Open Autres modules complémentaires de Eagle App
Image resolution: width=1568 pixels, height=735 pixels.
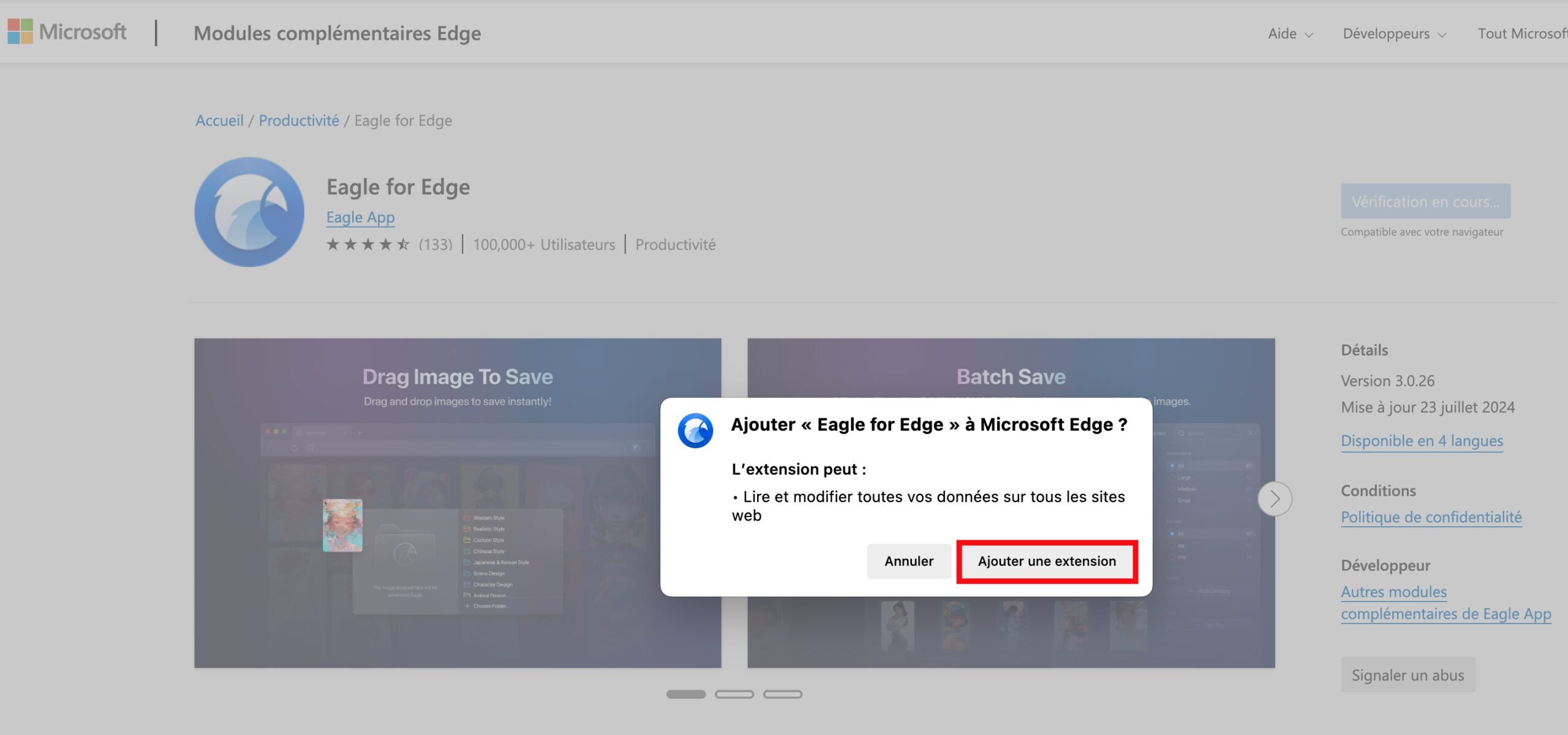click(x=1445, y=603)
